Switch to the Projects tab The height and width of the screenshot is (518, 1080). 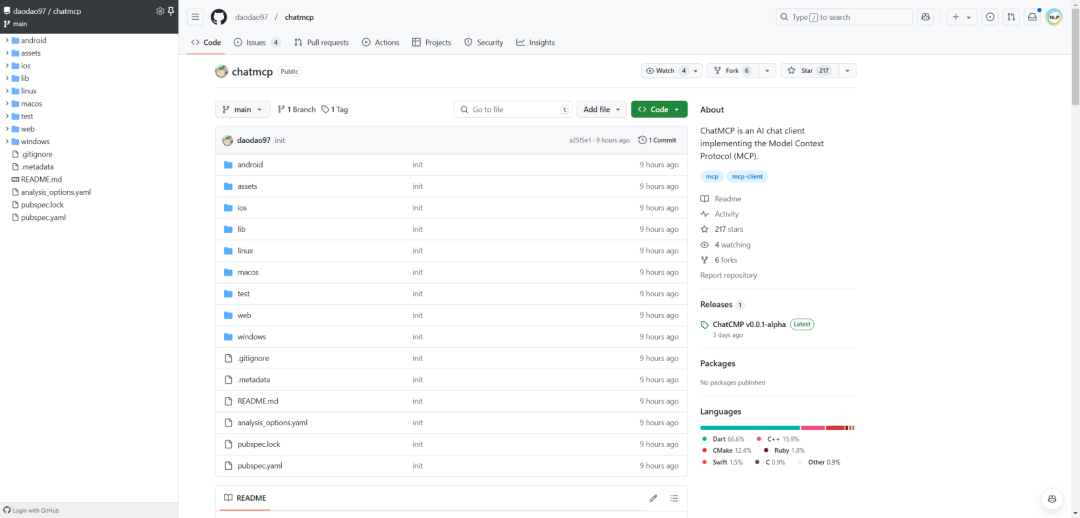(431, 42)
